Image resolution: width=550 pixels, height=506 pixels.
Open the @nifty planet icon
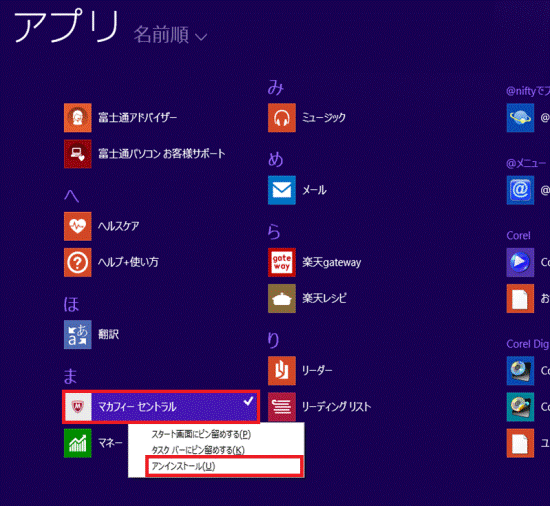click(x=520, y=117)
